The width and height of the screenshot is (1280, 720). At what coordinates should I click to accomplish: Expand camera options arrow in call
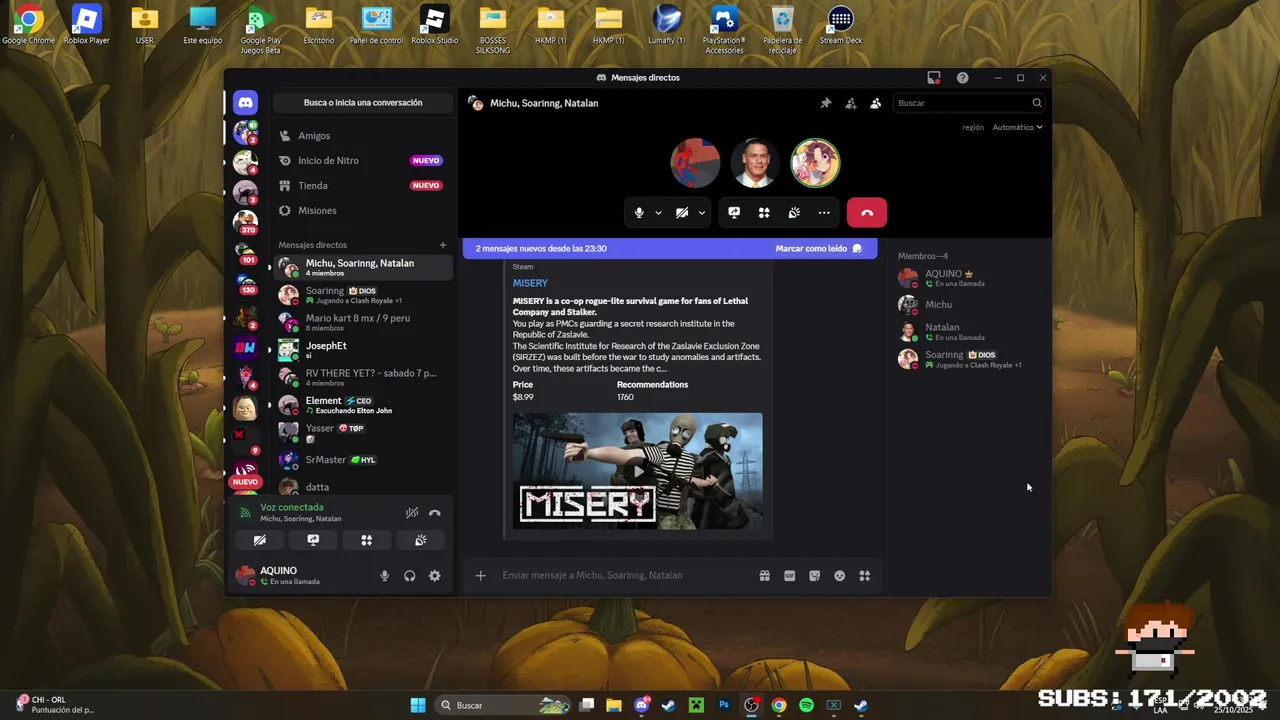[702, 212]
